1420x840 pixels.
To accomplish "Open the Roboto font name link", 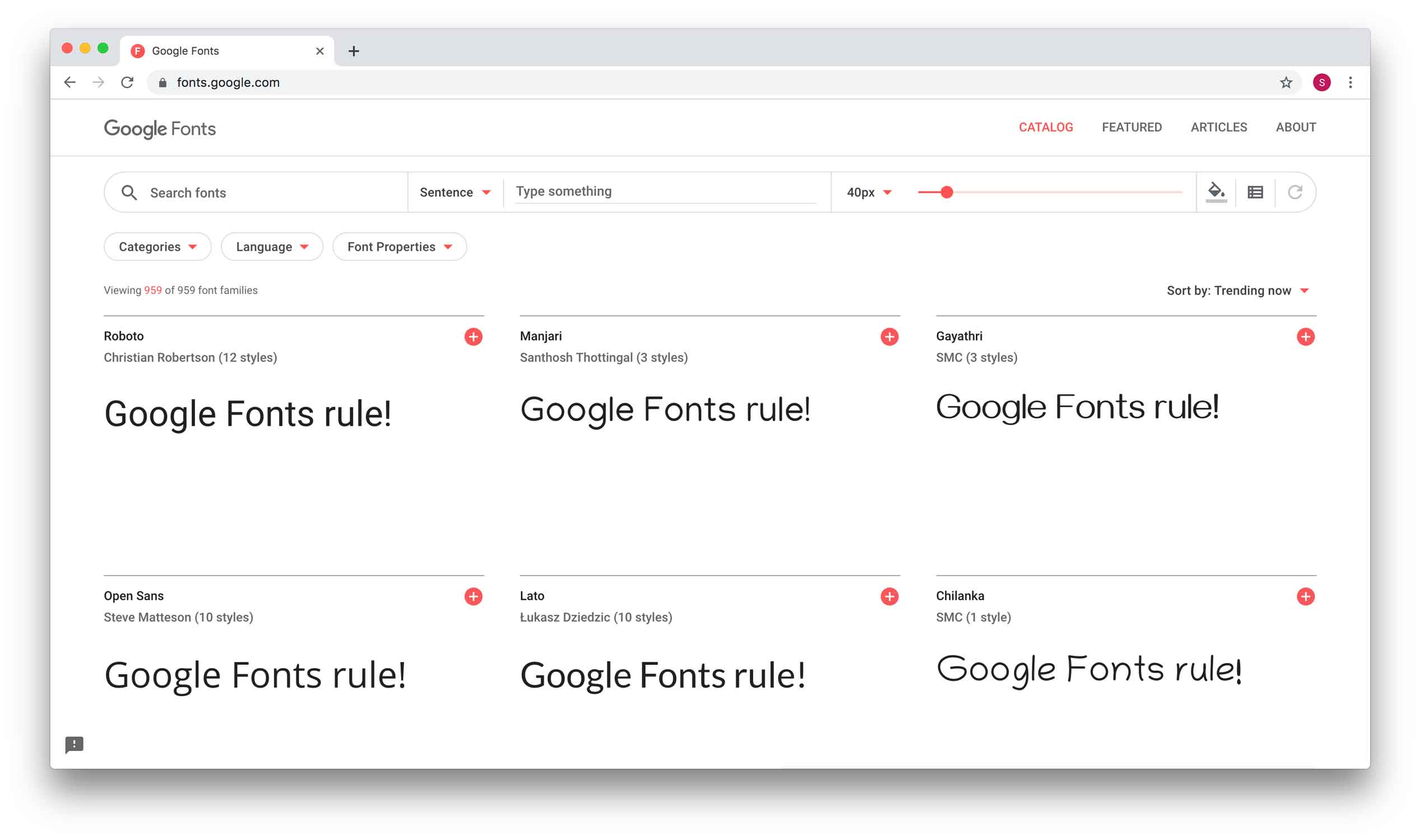I will (x=123, y=336).
